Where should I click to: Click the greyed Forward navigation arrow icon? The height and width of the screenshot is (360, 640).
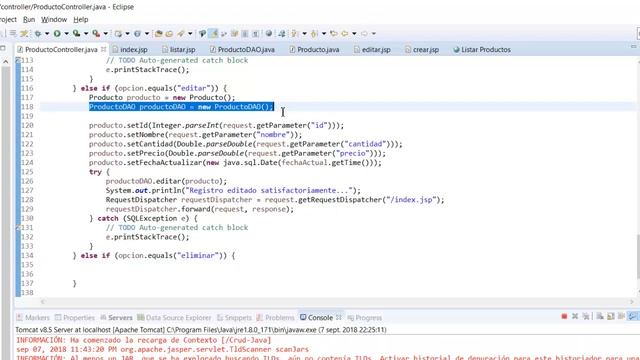click(364, 33)
